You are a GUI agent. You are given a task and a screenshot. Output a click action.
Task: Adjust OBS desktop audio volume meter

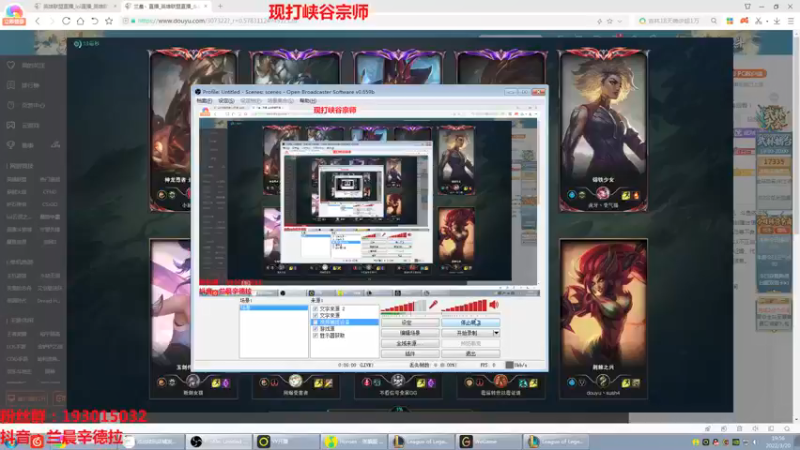464,305
